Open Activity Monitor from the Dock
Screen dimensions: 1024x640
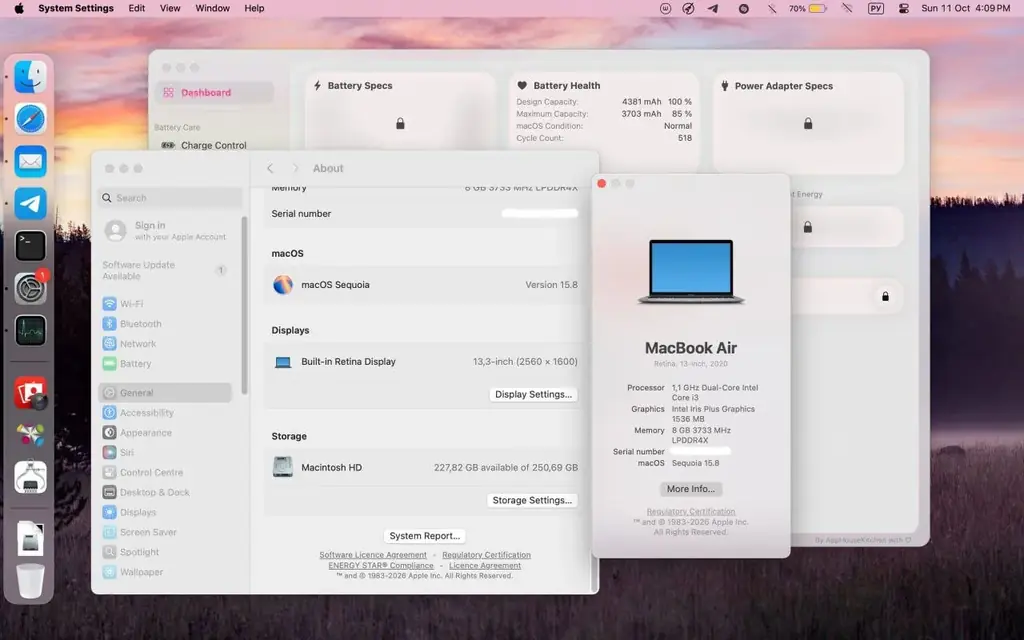coord(30,330)
